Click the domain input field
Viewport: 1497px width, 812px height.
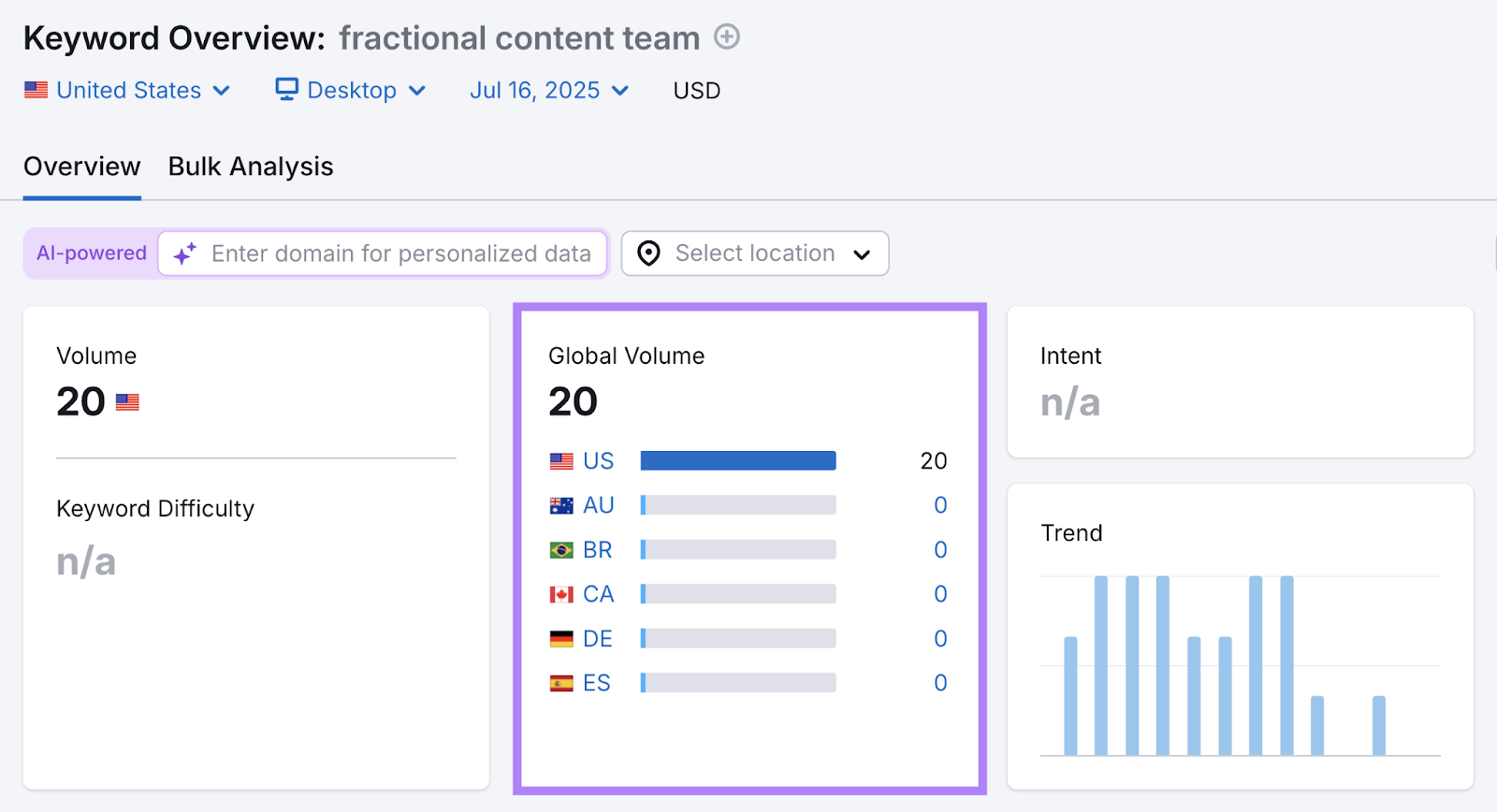click(401, 254)
